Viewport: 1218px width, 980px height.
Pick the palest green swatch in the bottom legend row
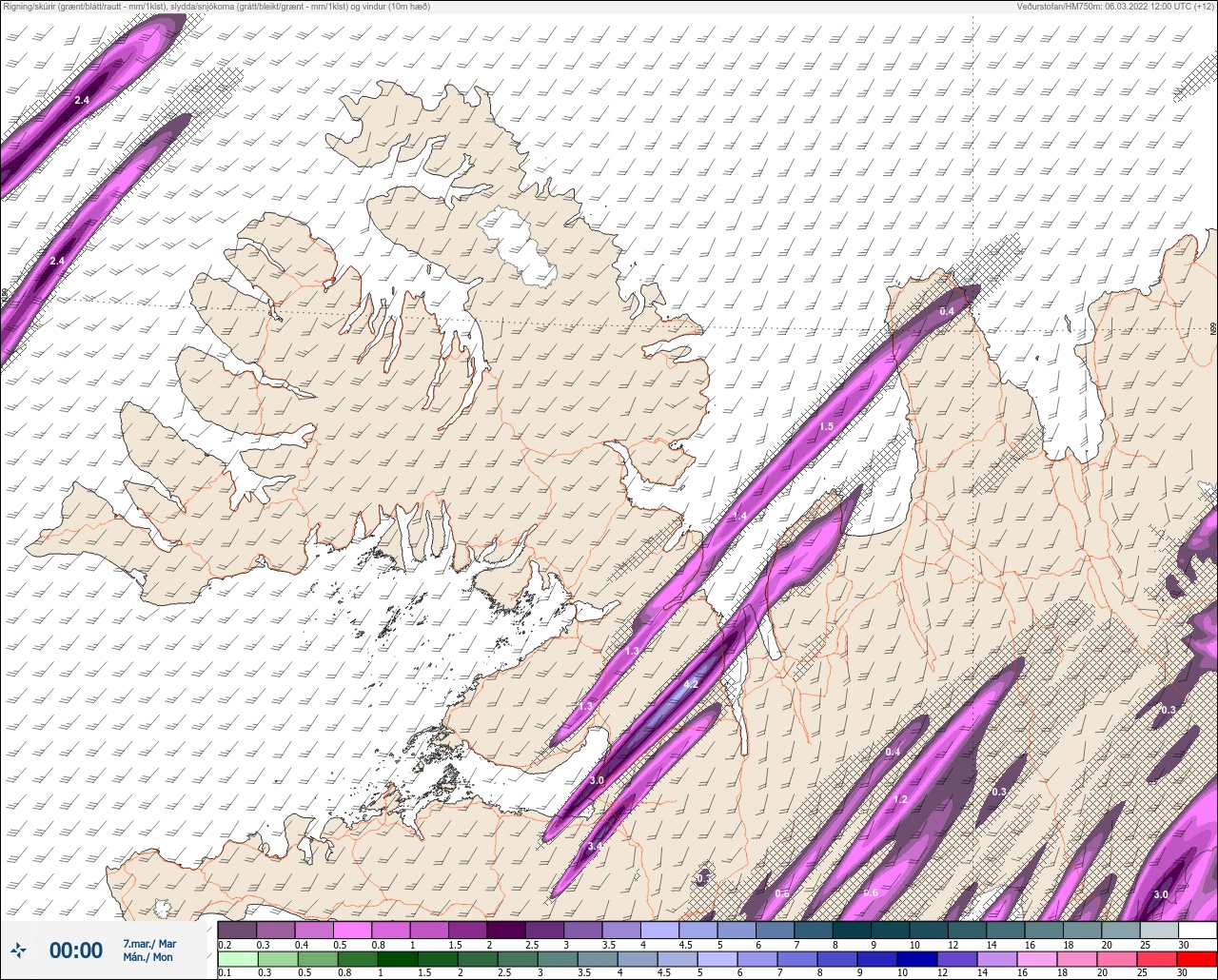coord(238,959)
